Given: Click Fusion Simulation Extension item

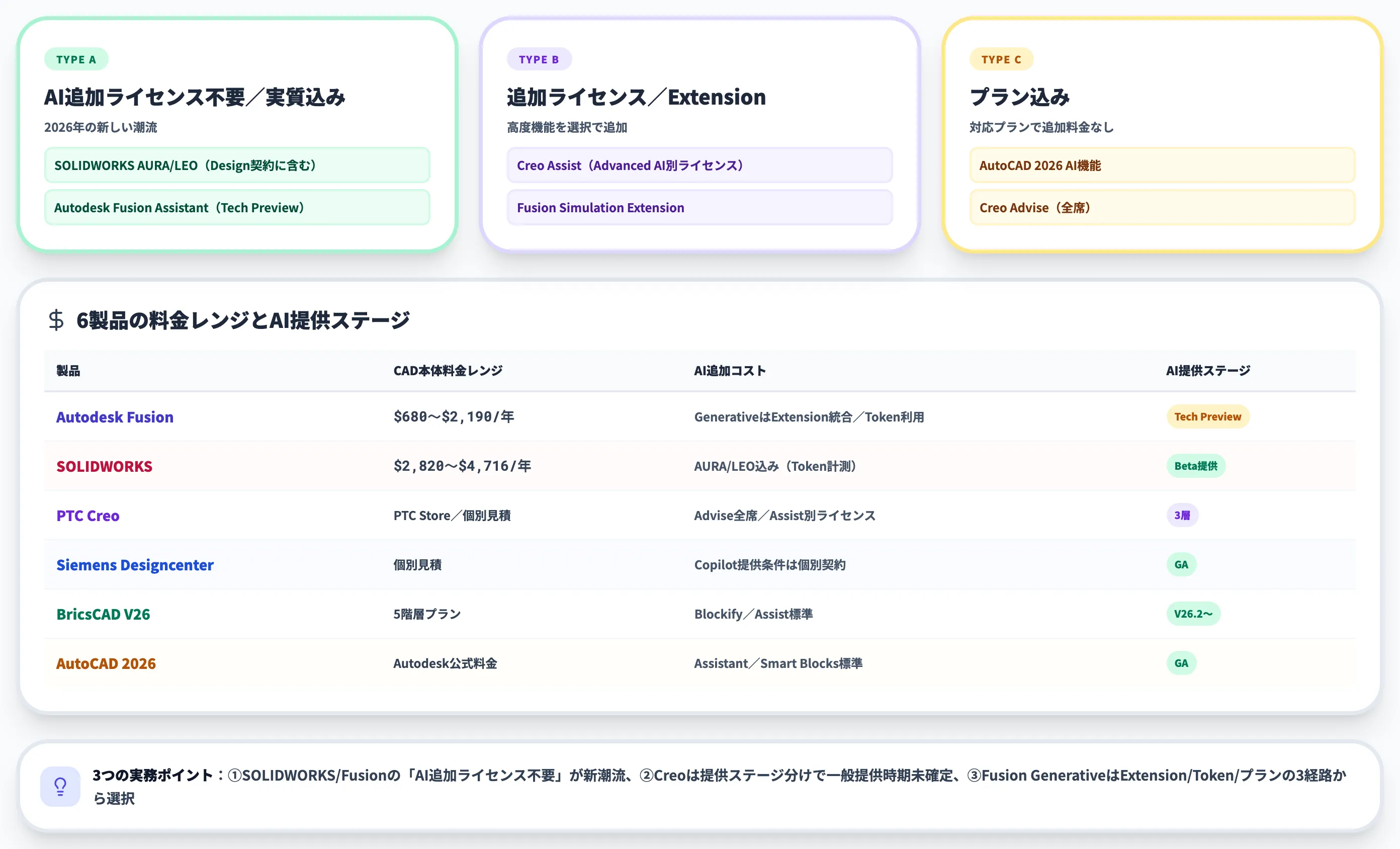Looking at the screenshot, I should tap(699, 207).
